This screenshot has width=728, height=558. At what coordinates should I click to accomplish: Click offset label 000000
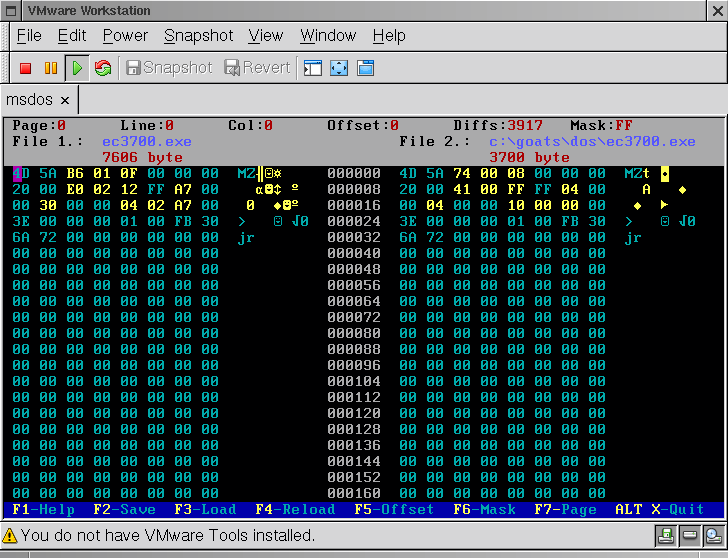point(354,174)
